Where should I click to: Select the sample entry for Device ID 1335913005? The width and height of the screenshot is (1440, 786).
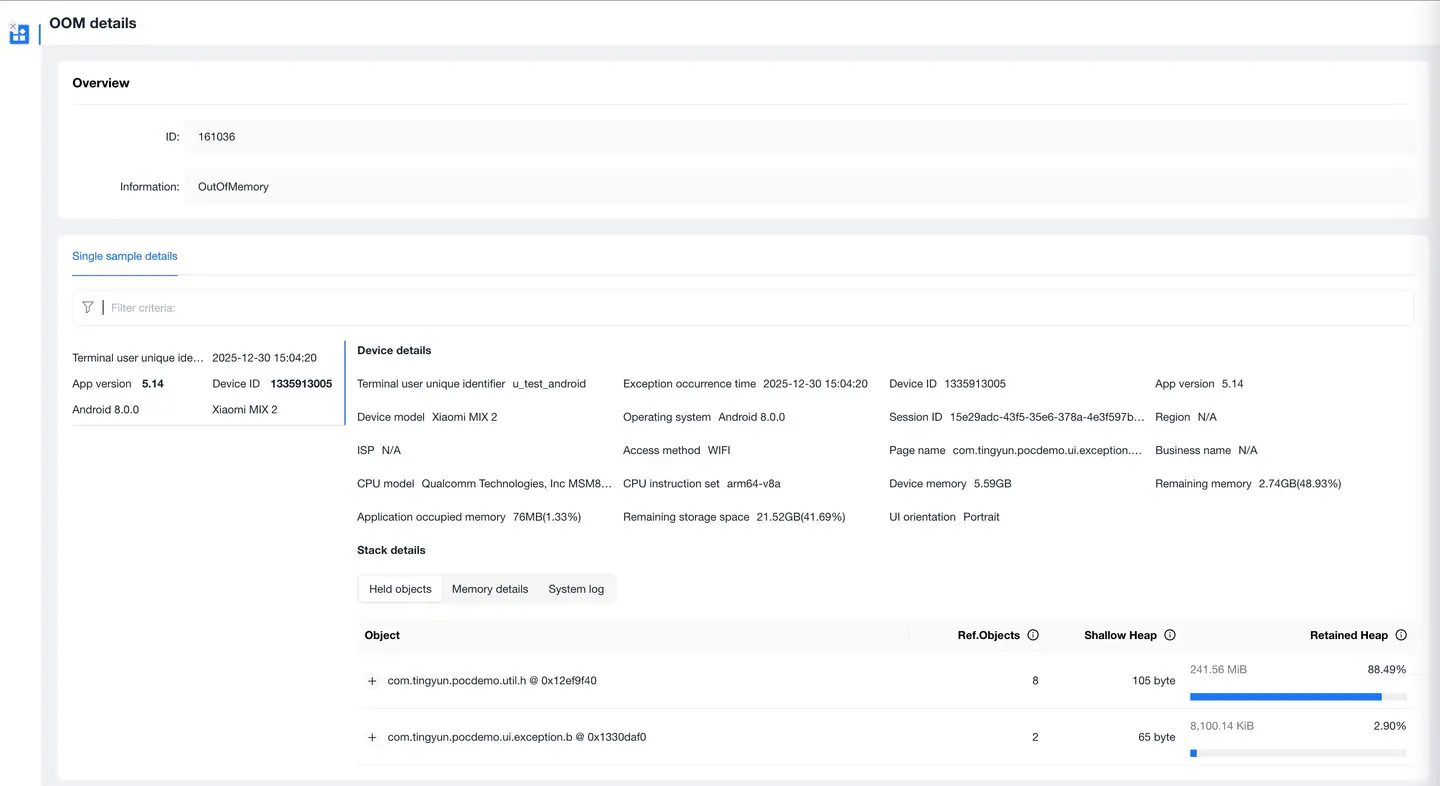pos(202,384)
